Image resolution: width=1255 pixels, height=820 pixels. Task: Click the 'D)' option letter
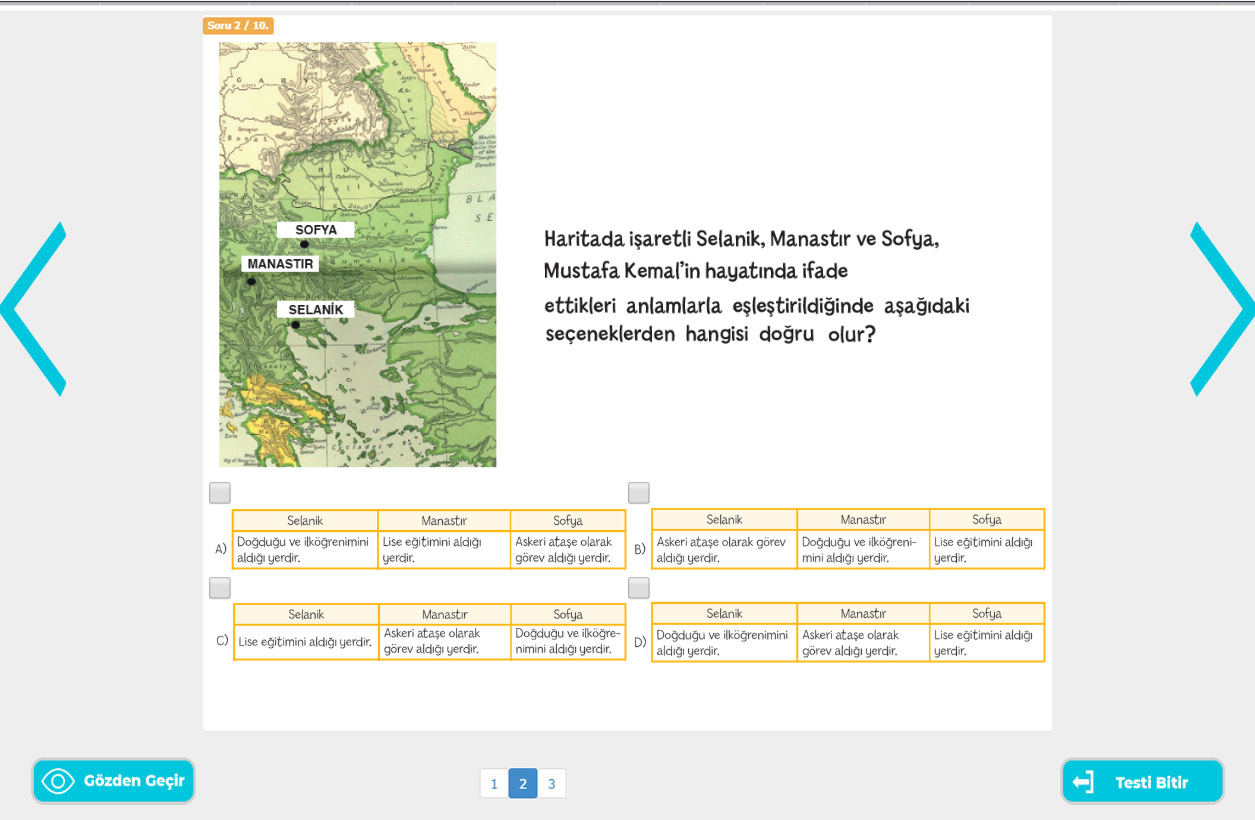pos(640,642)
